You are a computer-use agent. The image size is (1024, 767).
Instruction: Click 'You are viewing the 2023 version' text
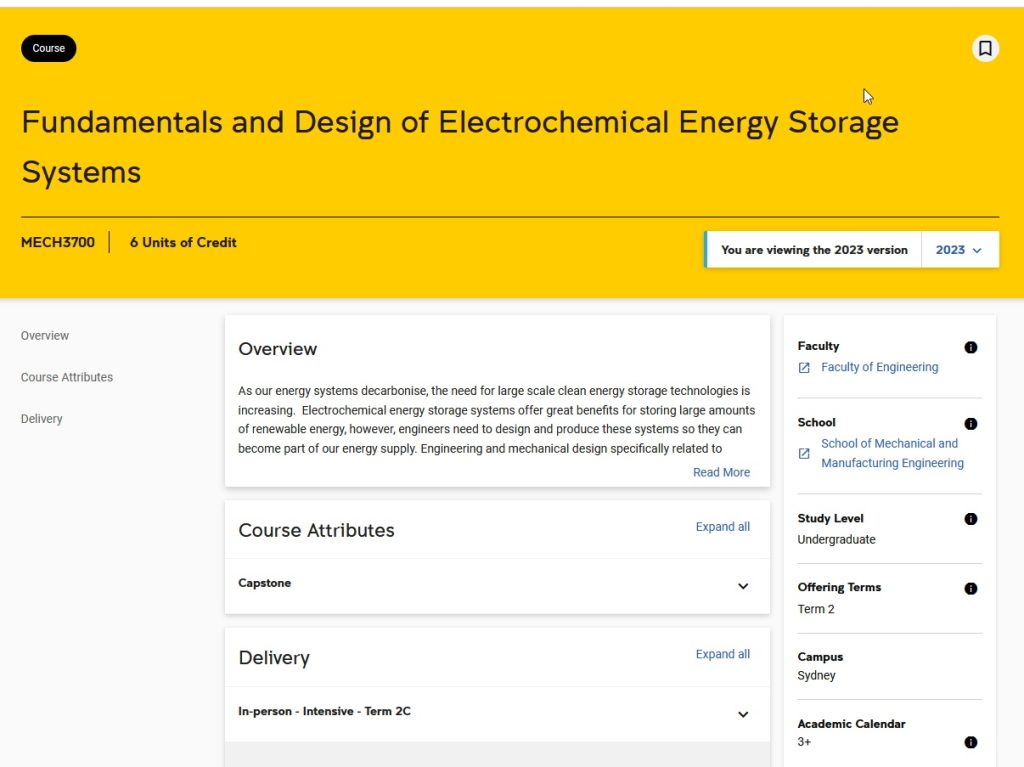(x=814, y=250)
